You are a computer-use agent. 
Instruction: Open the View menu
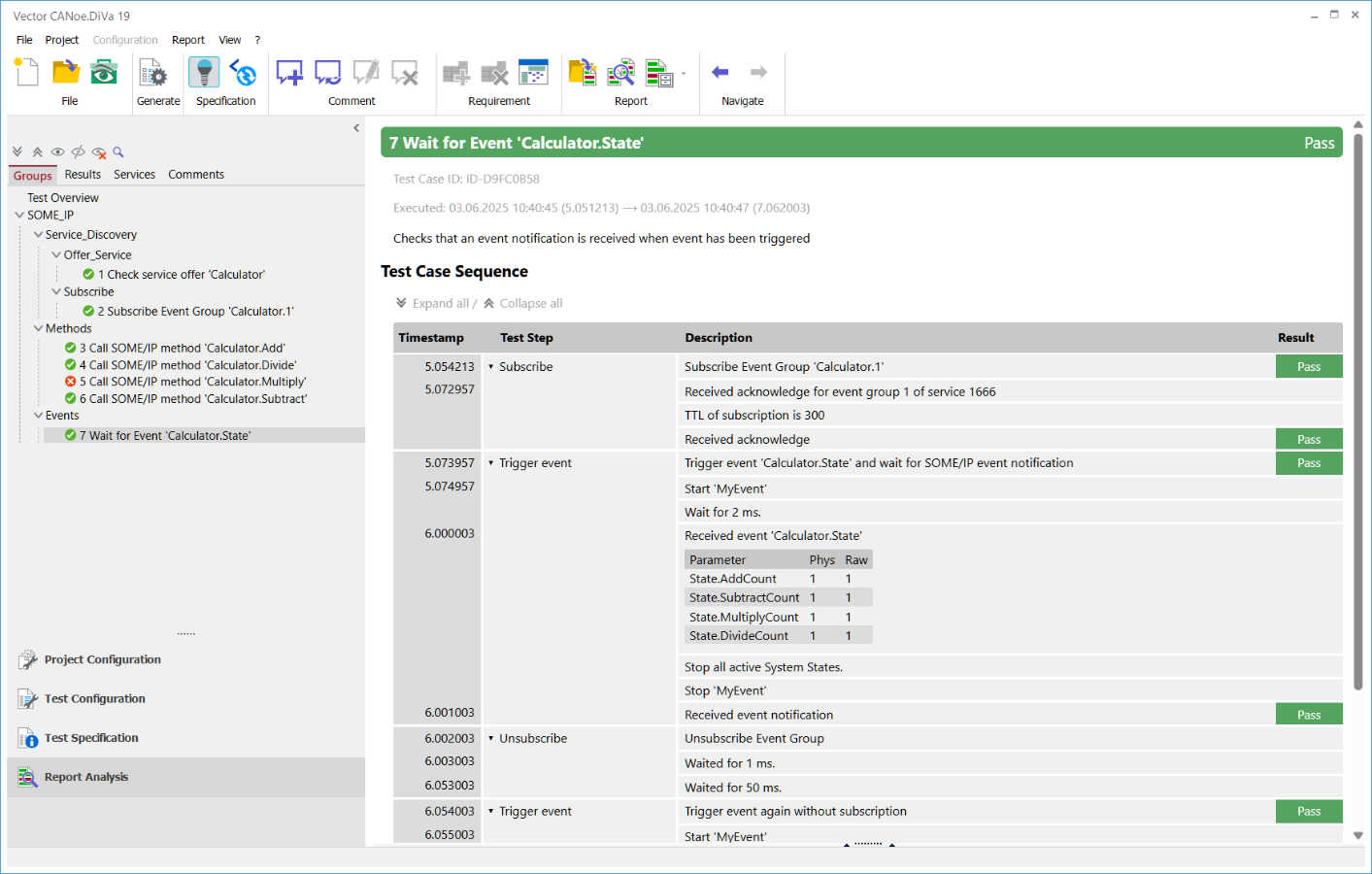tap(230, 40)
